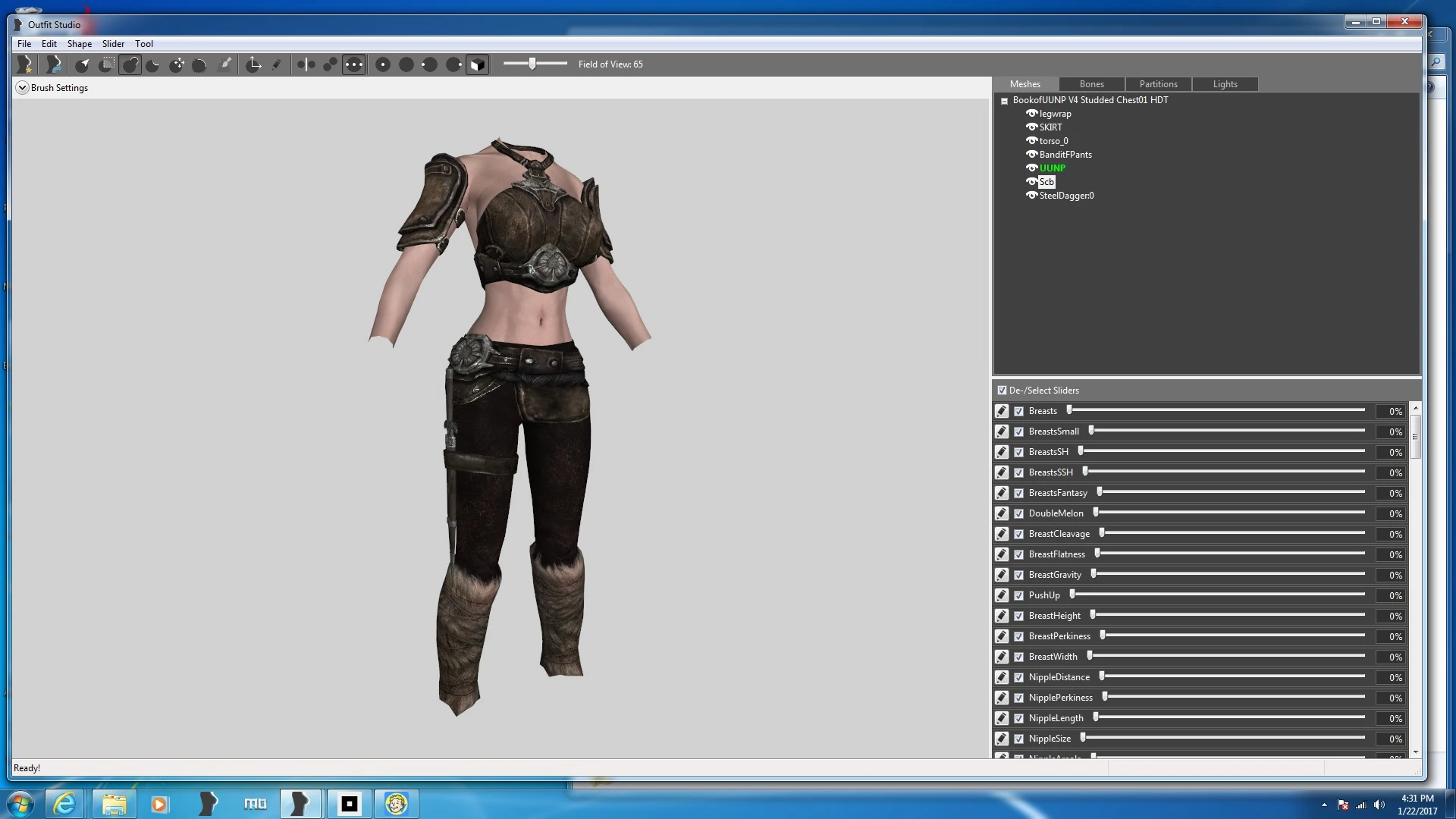
Task: Toggle X-Mirror brush mode
Action: [x=306, y=64]
